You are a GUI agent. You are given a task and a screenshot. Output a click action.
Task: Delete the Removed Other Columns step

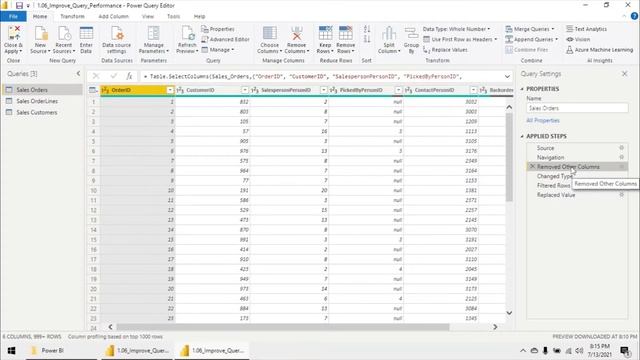[x=532, y=167]
